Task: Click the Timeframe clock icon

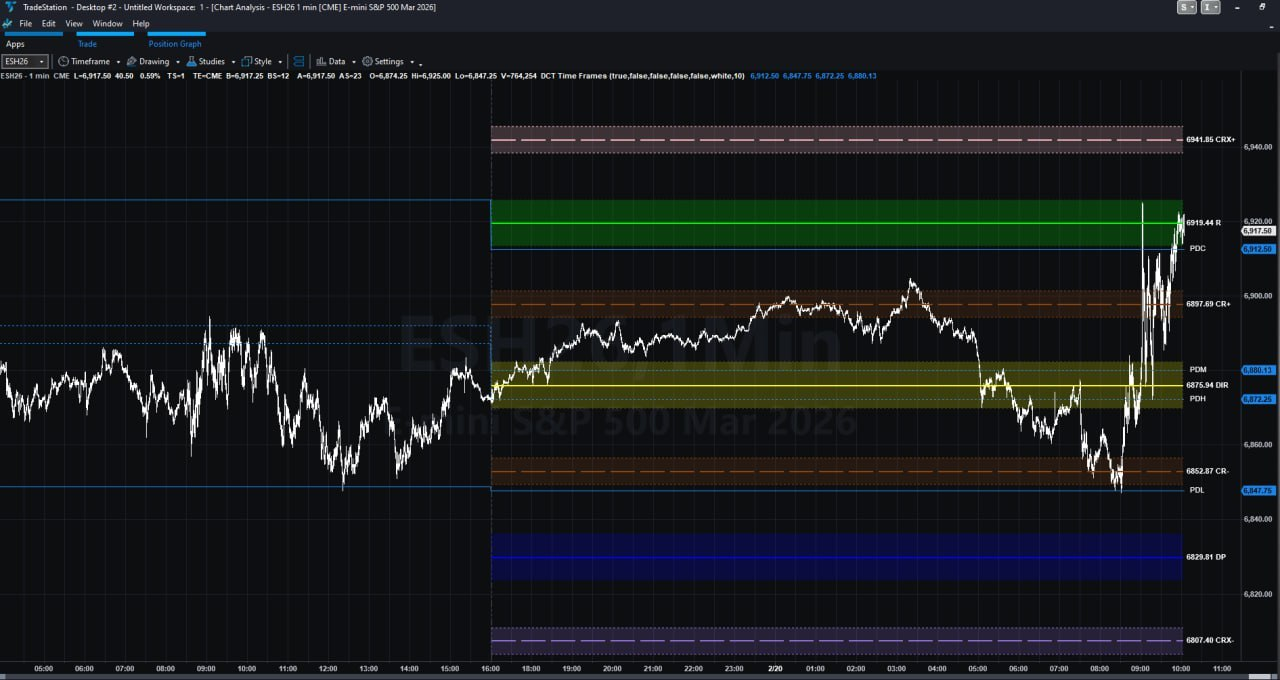Action: coord(63,61)
